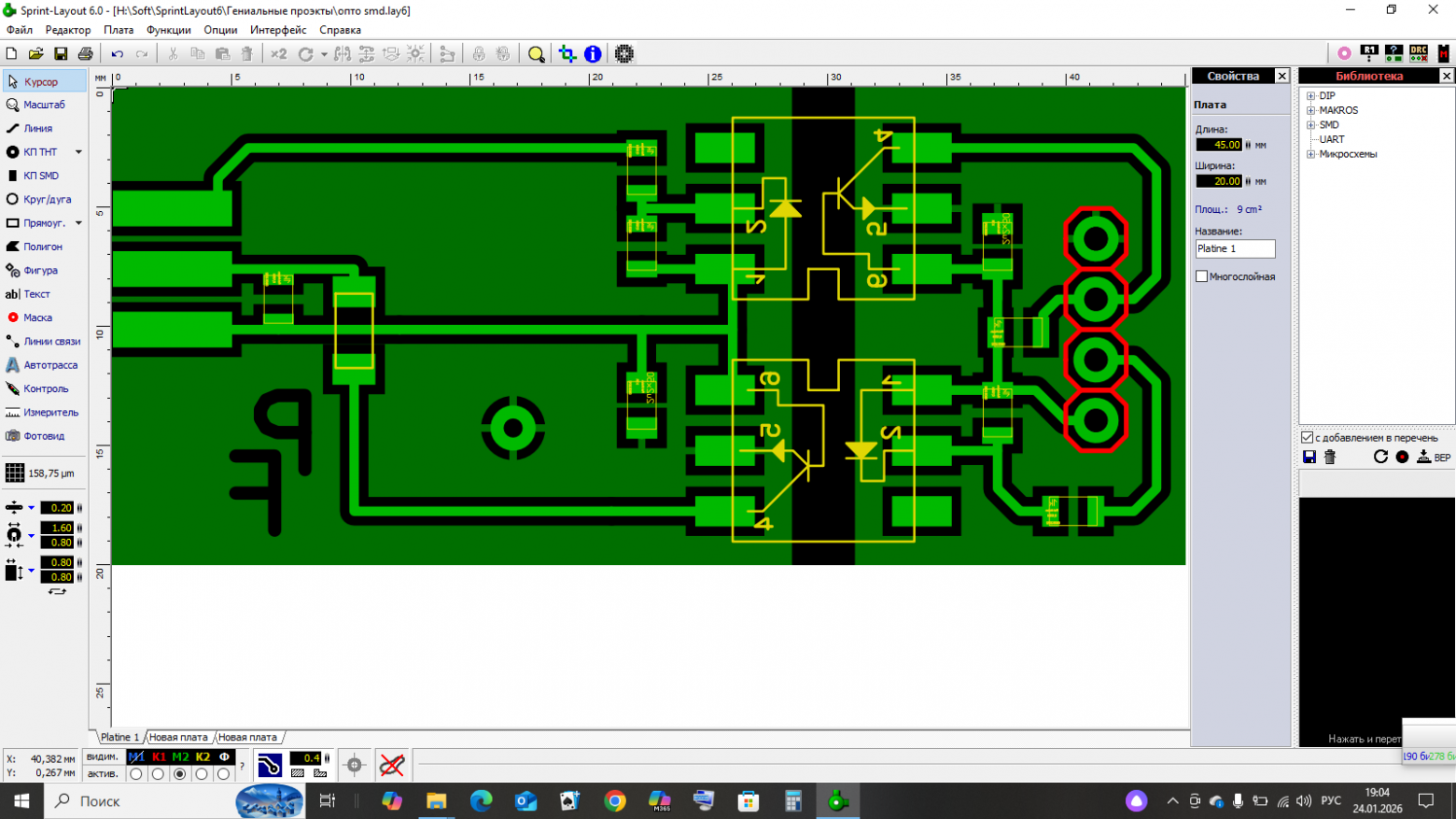Open the Плата menu
This screenshot has width=1456, height=819.
coord(119,30)
